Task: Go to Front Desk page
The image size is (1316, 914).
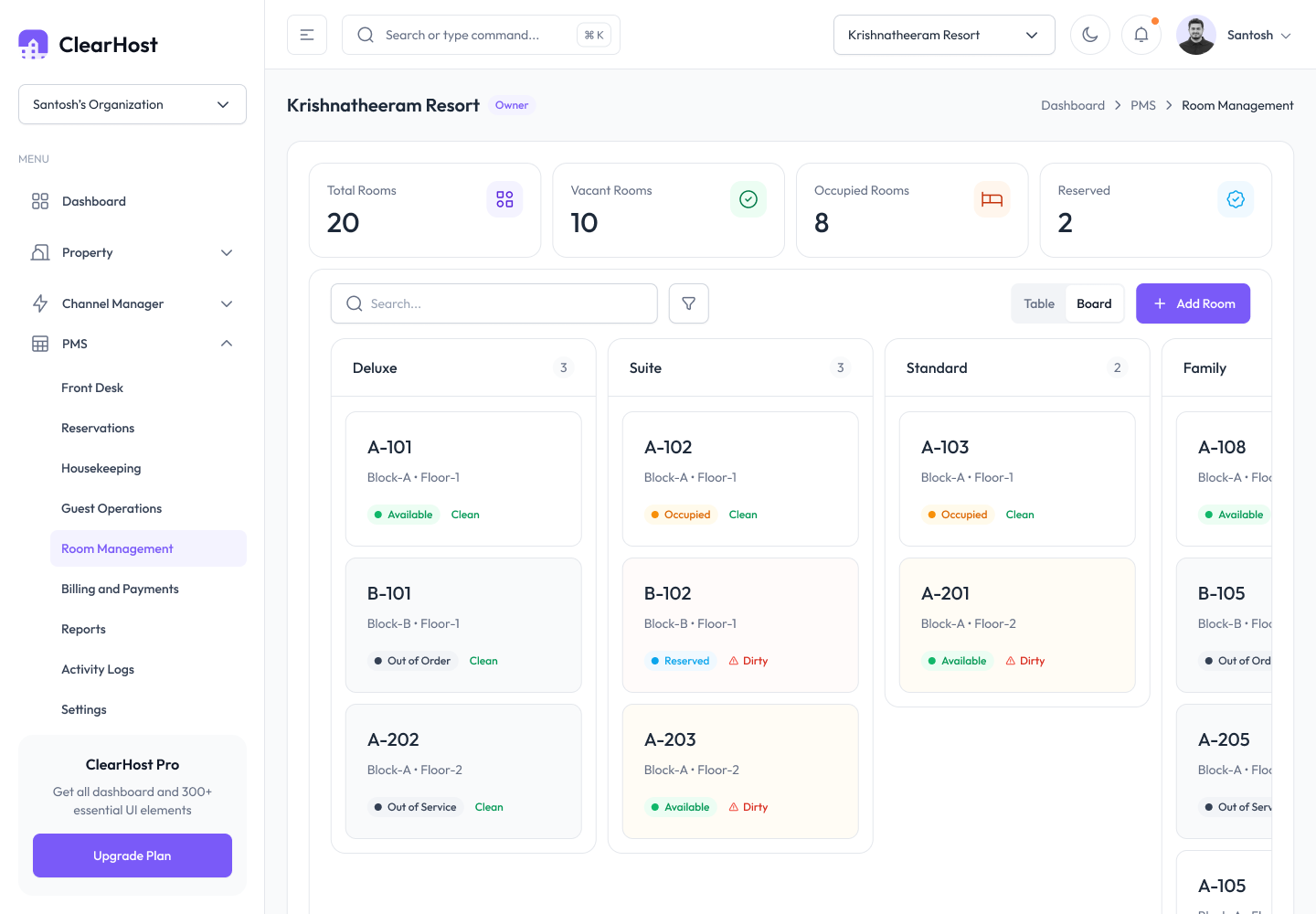Action: (92, 388)
